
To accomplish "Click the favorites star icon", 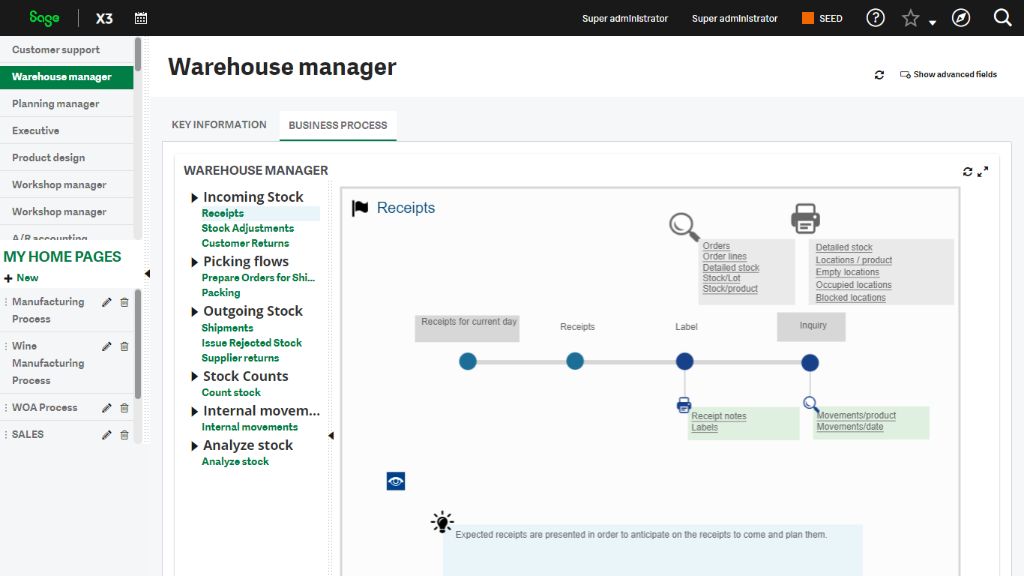I will tap(910, 18).
